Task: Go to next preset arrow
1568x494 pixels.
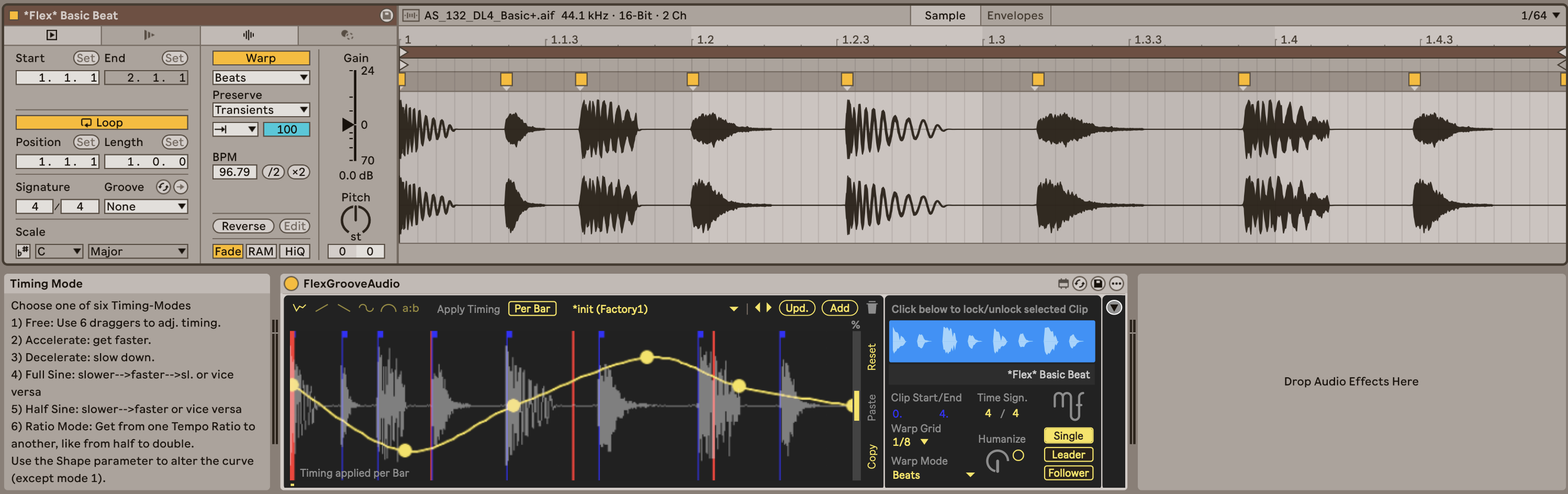Action: (x=769, y=308)
